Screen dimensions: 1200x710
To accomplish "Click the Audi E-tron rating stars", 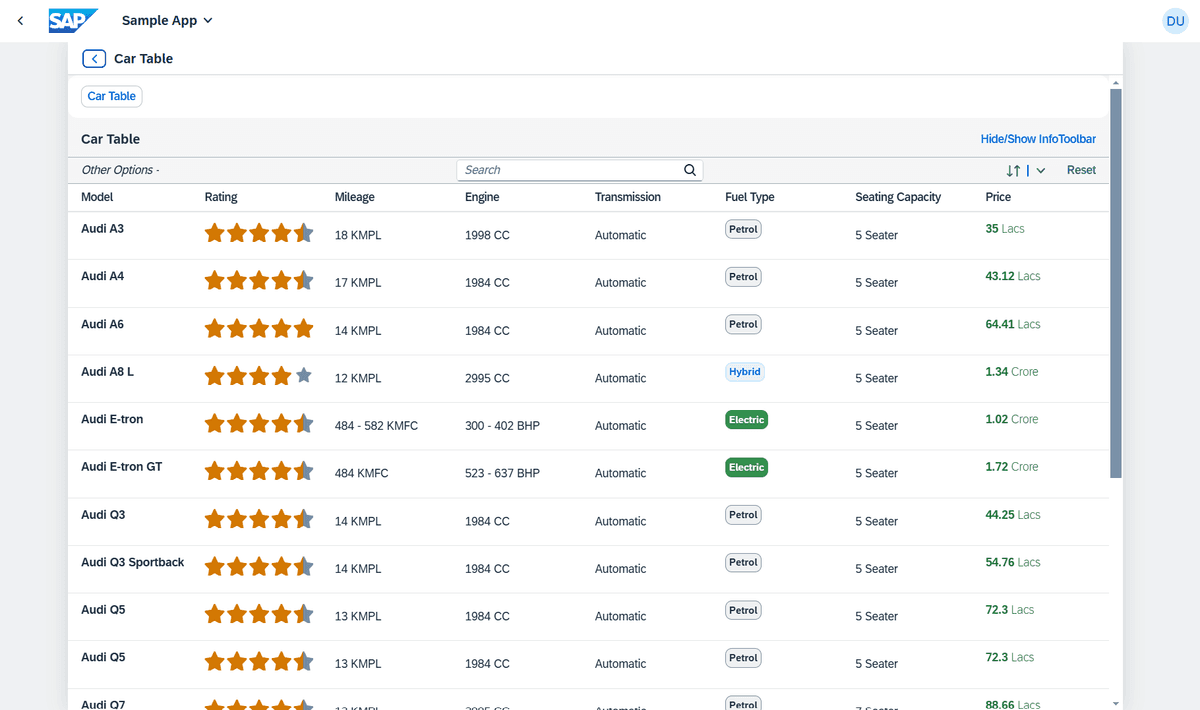I will [x=259, y=424].
